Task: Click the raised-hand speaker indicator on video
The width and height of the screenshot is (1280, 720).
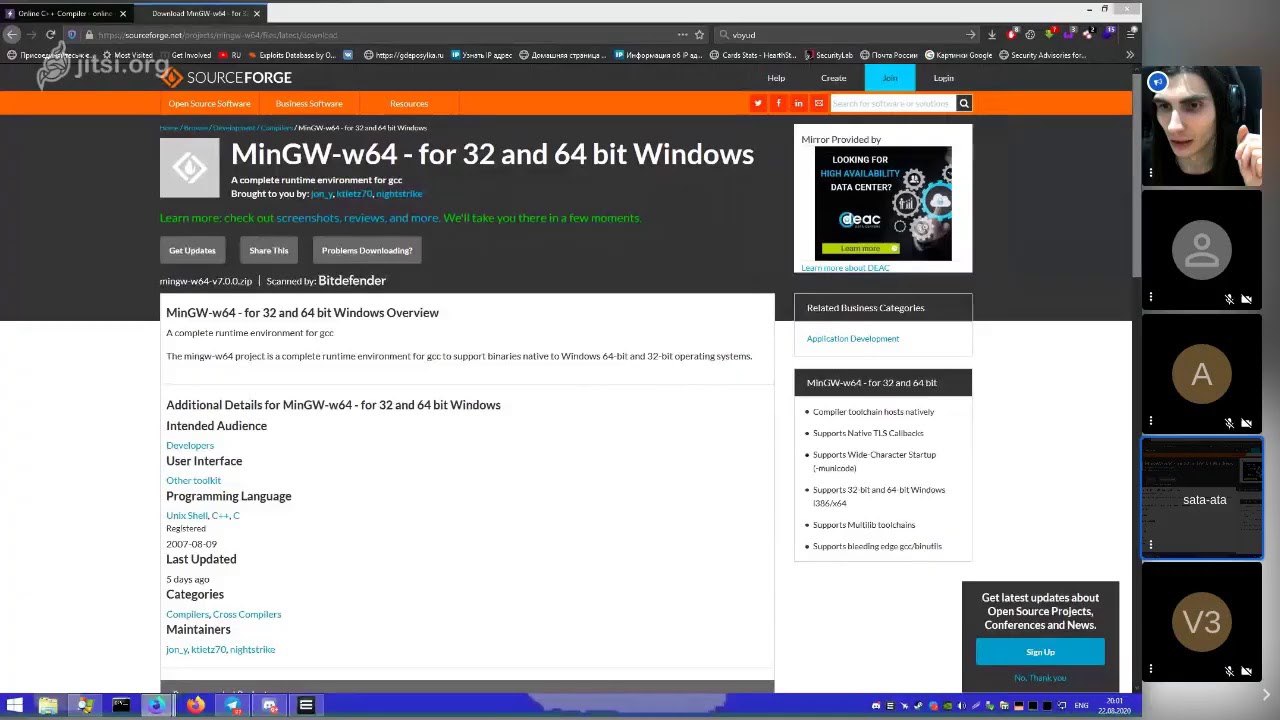Action: 1157,82
